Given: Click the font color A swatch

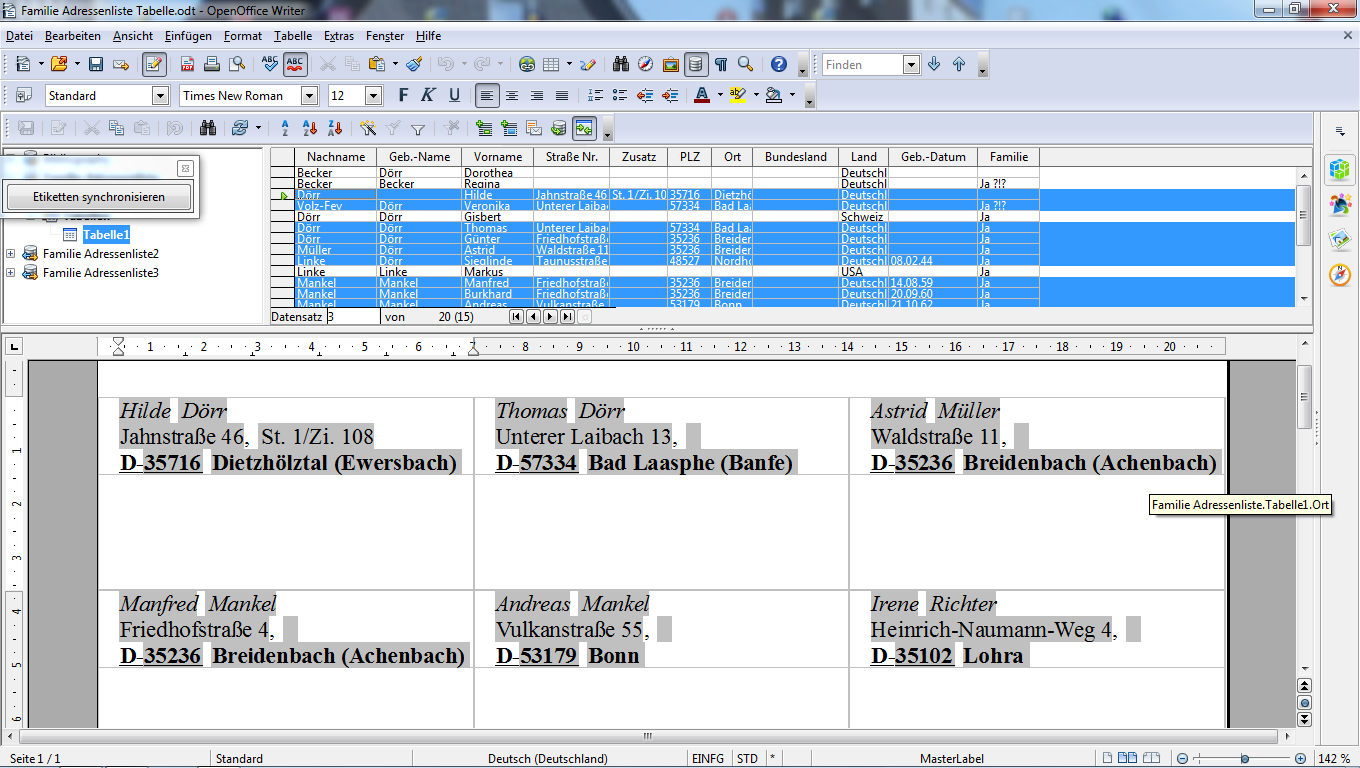Looking at the screenshot, I should point(701,96).
